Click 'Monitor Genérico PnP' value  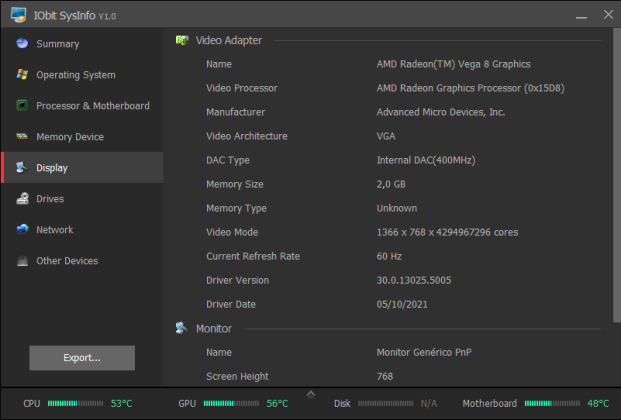[424, 352]
